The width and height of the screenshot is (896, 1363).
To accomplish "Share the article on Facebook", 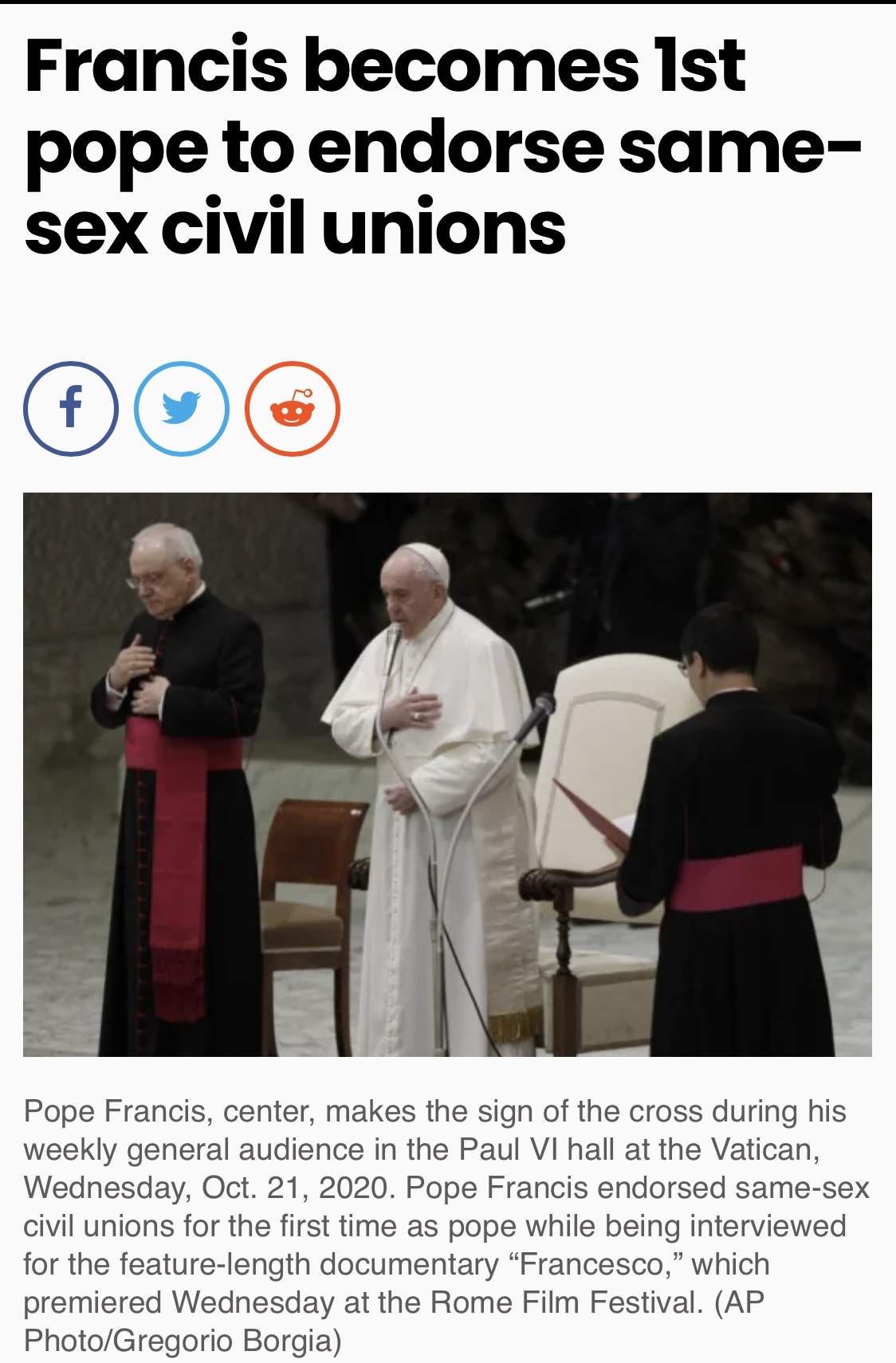I will point(71,409).
